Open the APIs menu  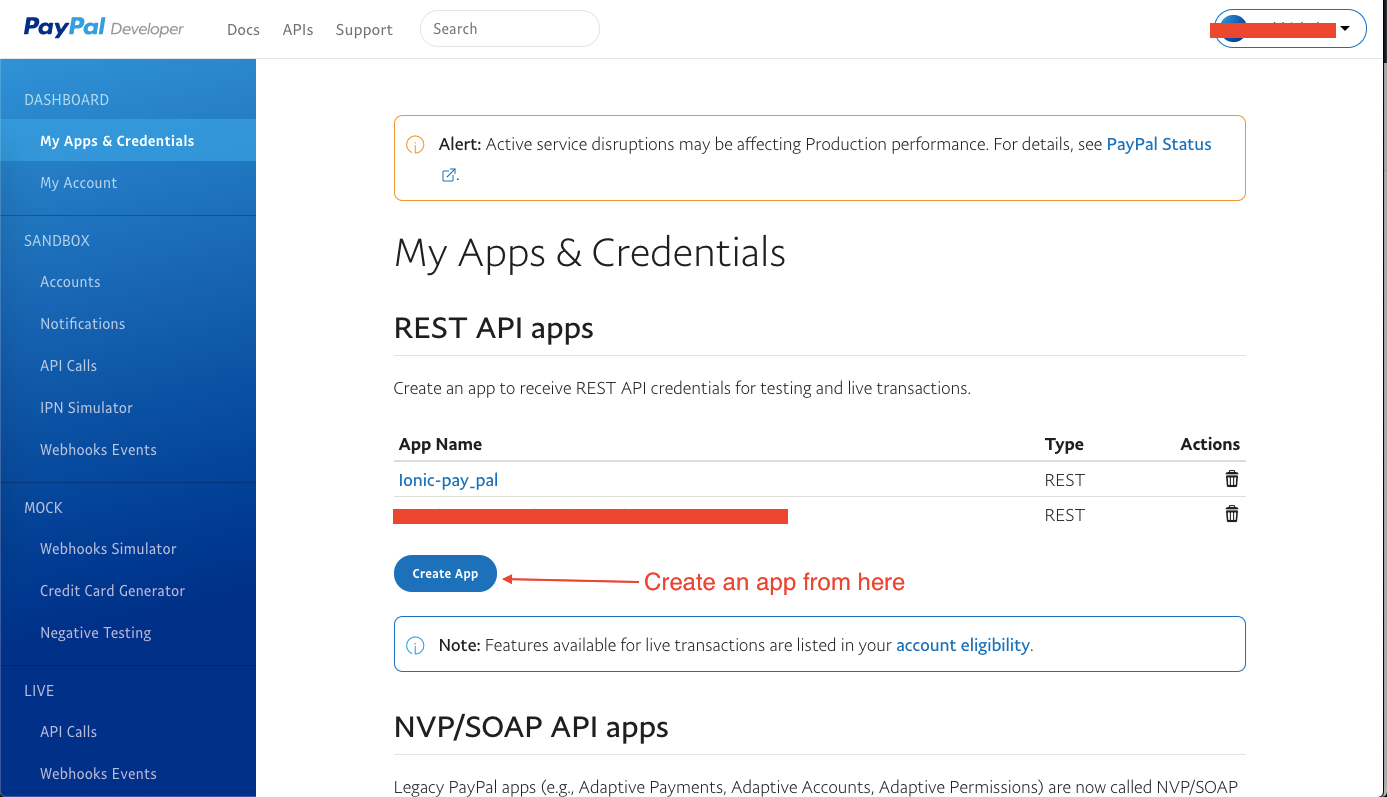[x=298, y=30]
